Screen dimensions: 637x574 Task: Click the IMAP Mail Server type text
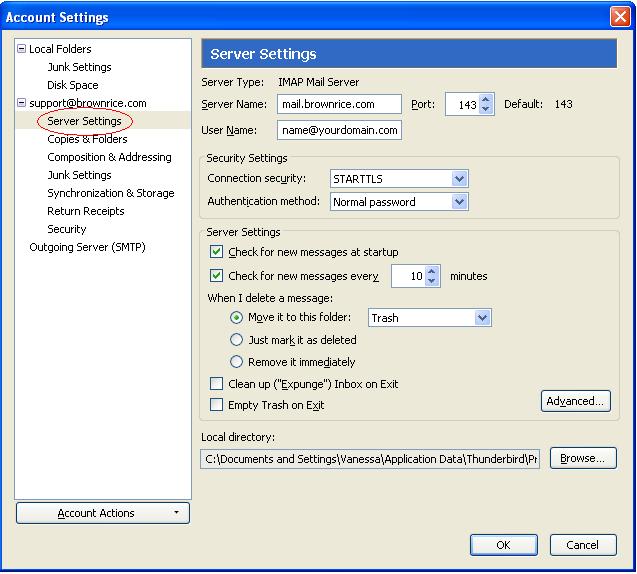pyautogui.click(x=318, y=82)
